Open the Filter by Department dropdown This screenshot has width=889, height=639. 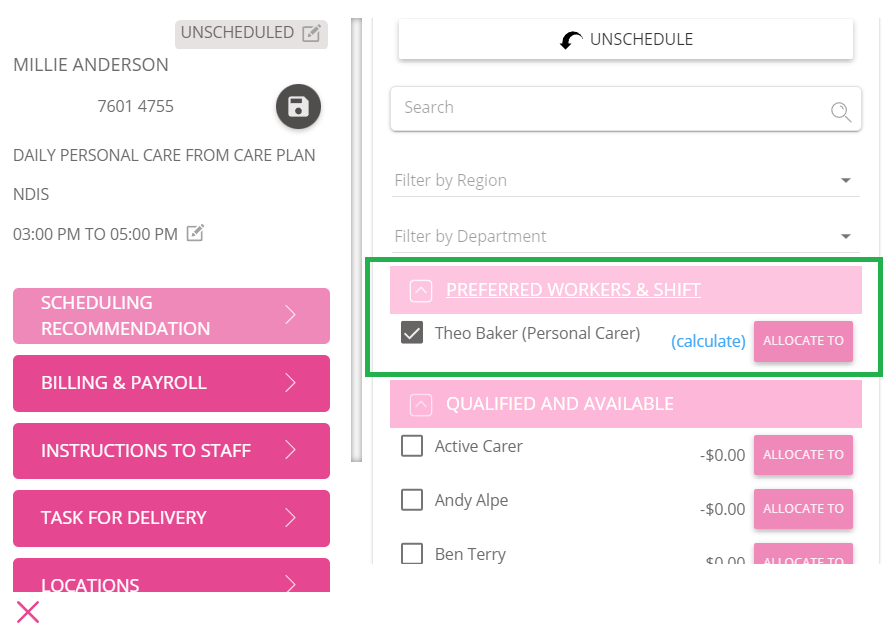(x=625, y=236)
